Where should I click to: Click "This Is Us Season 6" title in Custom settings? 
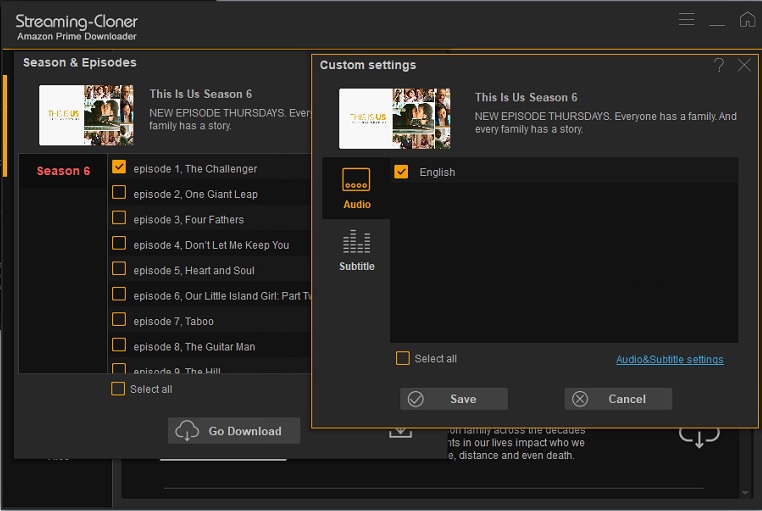(526, 97)
